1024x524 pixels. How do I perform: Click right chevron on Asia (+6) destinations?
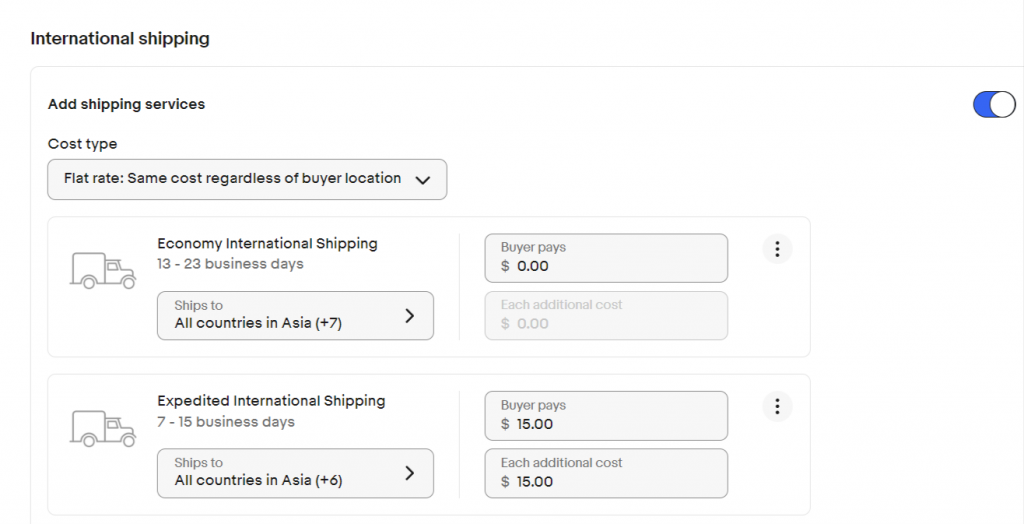tap(409, 473)
